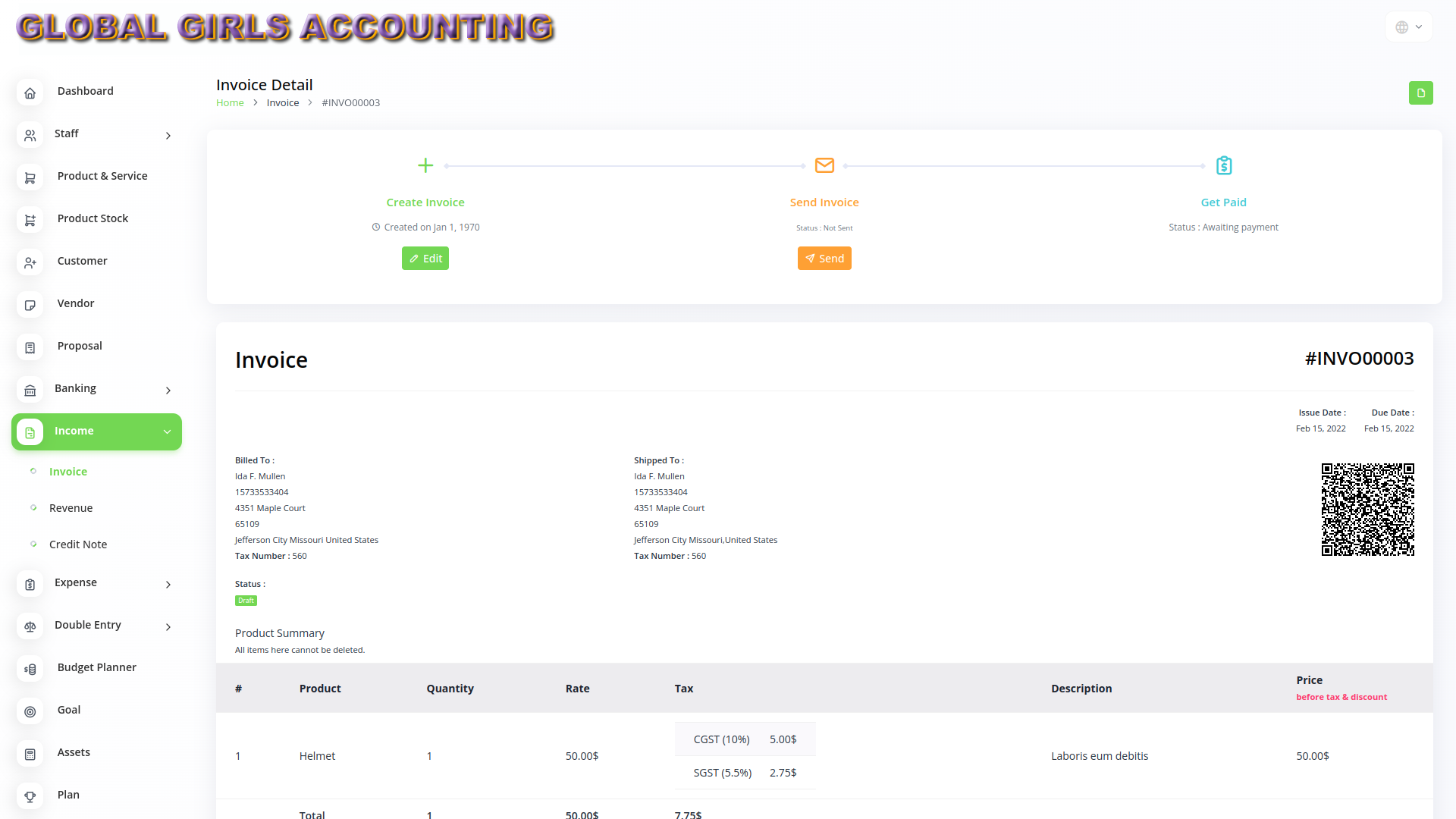Click the green Edit button

(425, 259)
